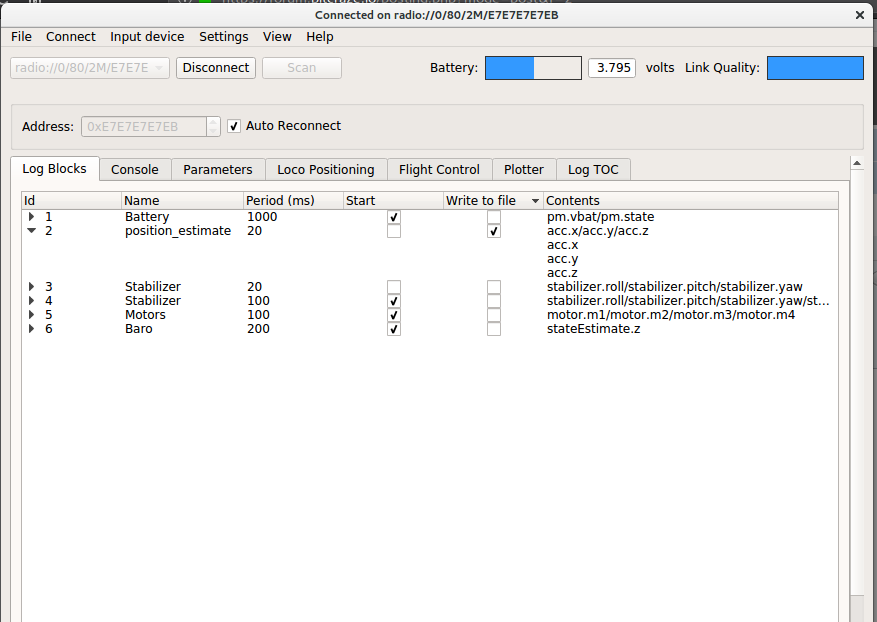The width and height of the screenshot is (877, 622).
Task: Toggle Write to file for Baro block
Action: coord(494,329)
